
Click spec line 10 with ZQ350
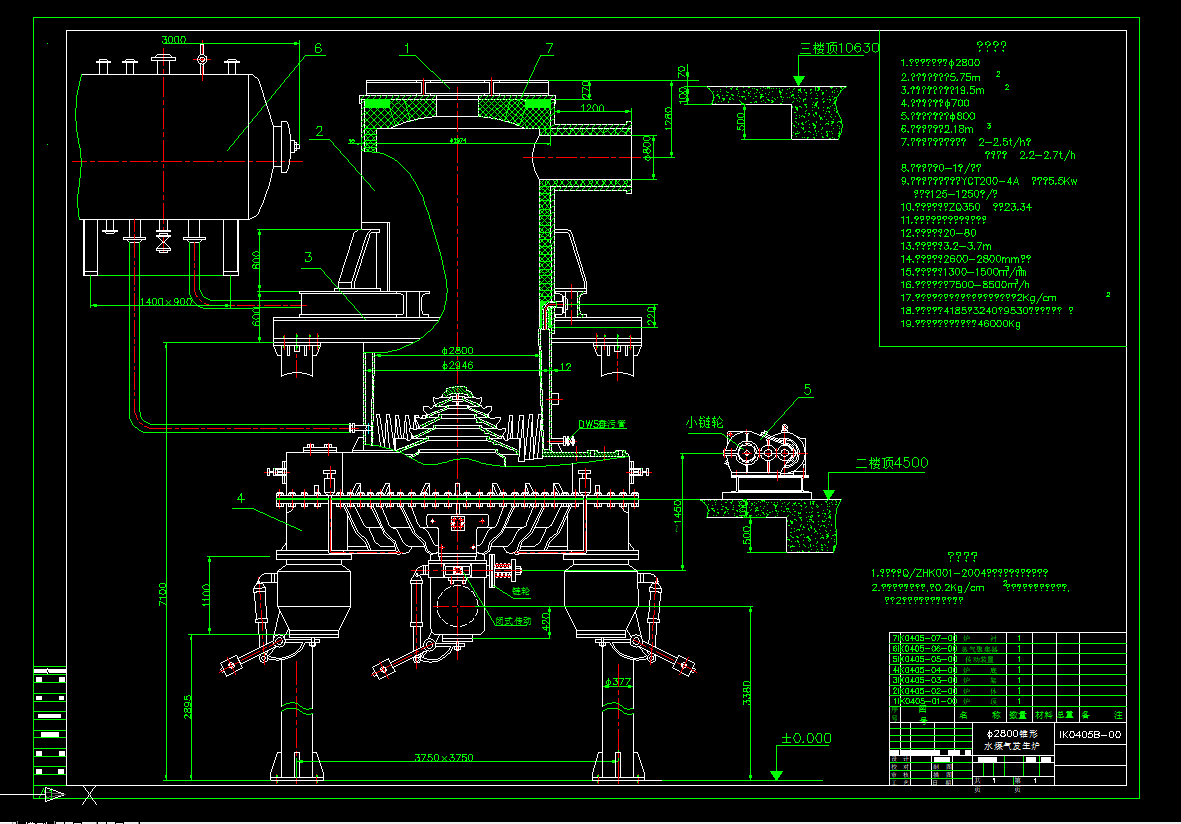coord(966,206)
